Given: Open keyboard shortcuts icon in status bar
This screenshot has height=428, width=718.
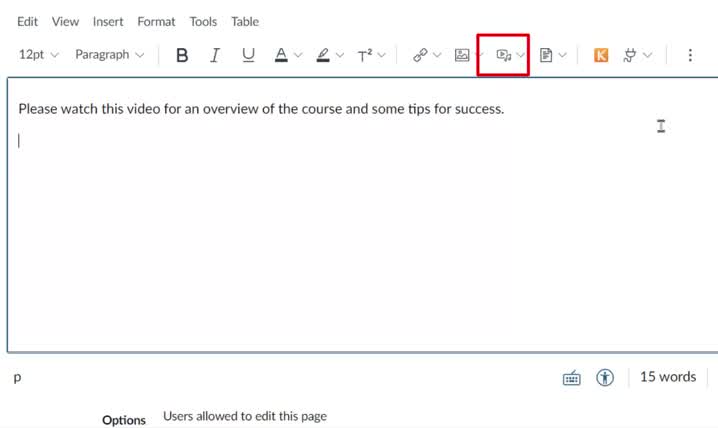Looking at the screenshot, I should coord(571,378).
